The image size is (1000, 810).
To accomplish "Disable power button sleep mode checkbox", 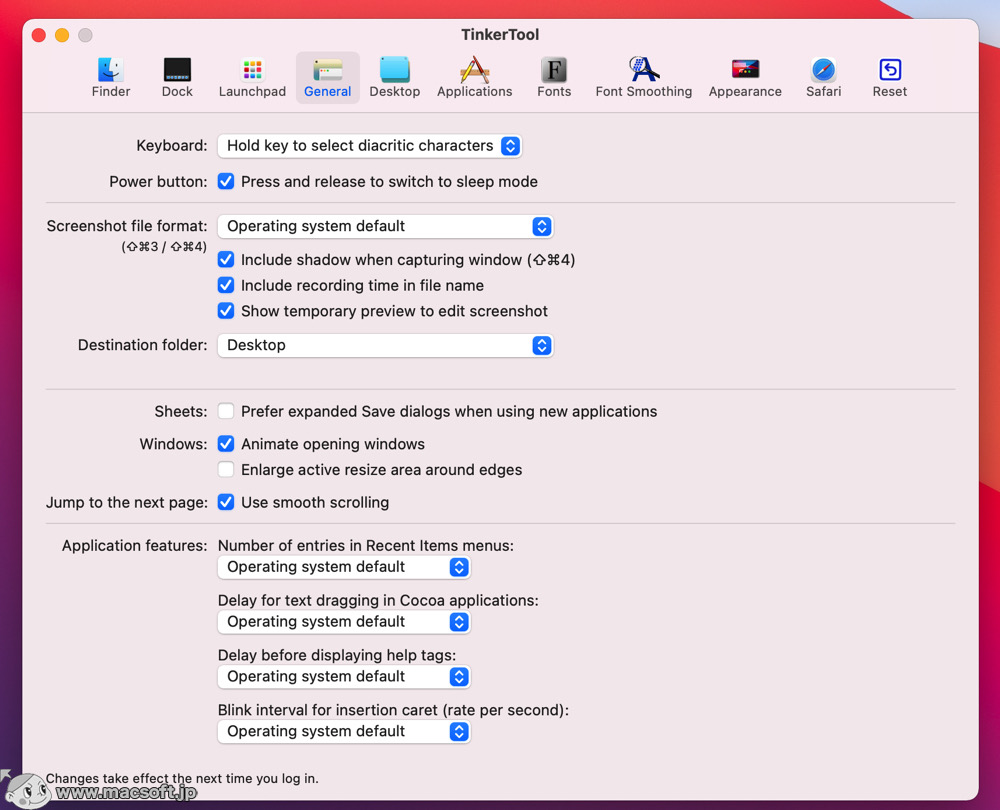I will tap(226, 181).
